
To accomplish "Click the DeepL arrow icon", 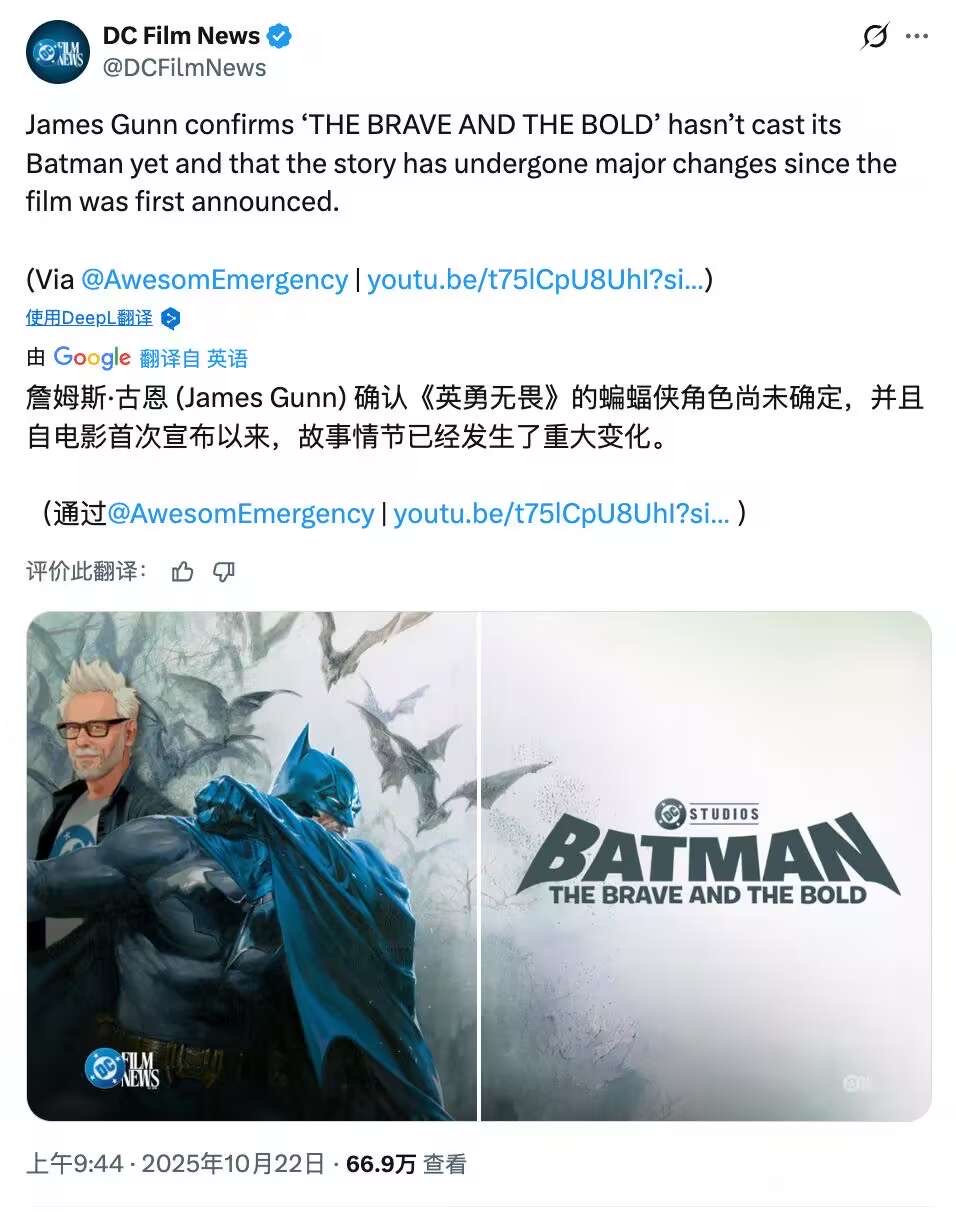I will coord(171,319).
